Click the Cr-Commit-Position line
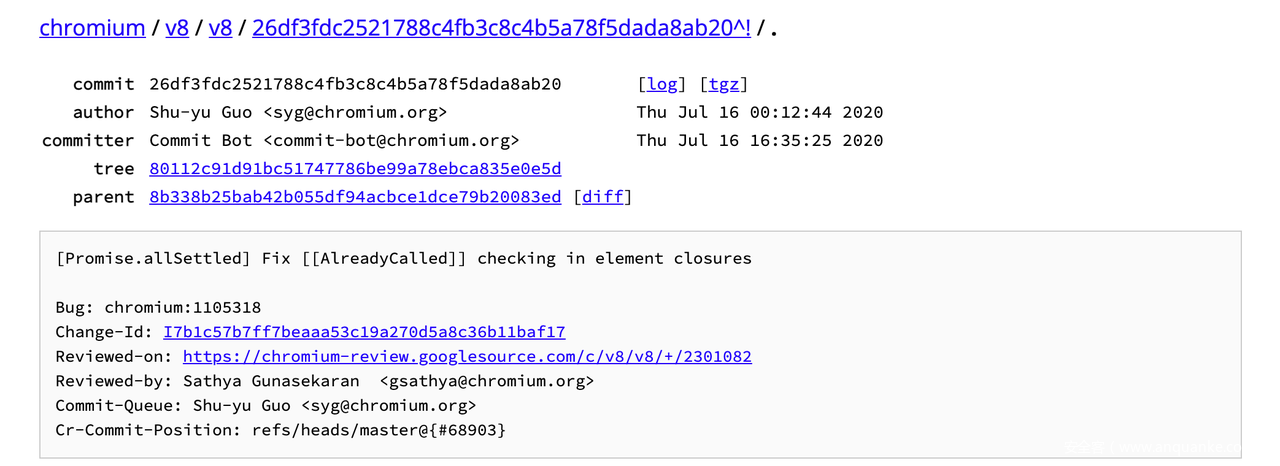The width and height of the screenshot is (1280, 466). pos(281,430)
